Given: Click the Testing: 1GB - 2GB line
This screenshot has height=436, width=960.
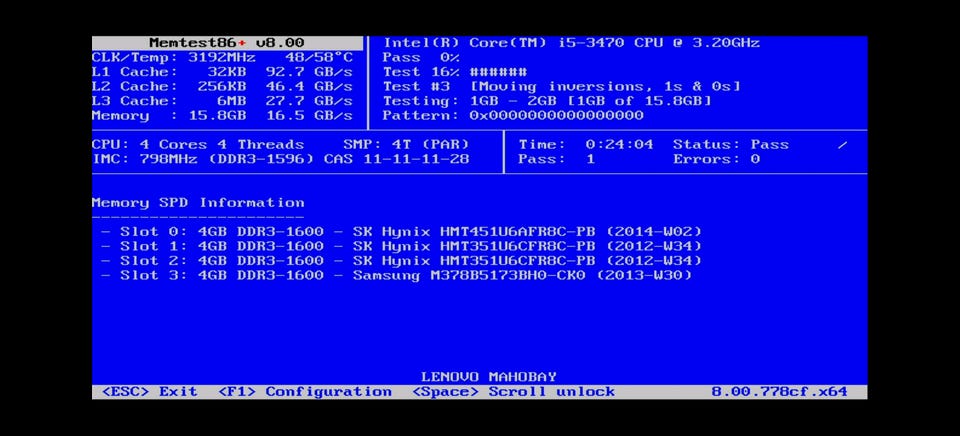Looking at the screenshot, I should (547, 101).
